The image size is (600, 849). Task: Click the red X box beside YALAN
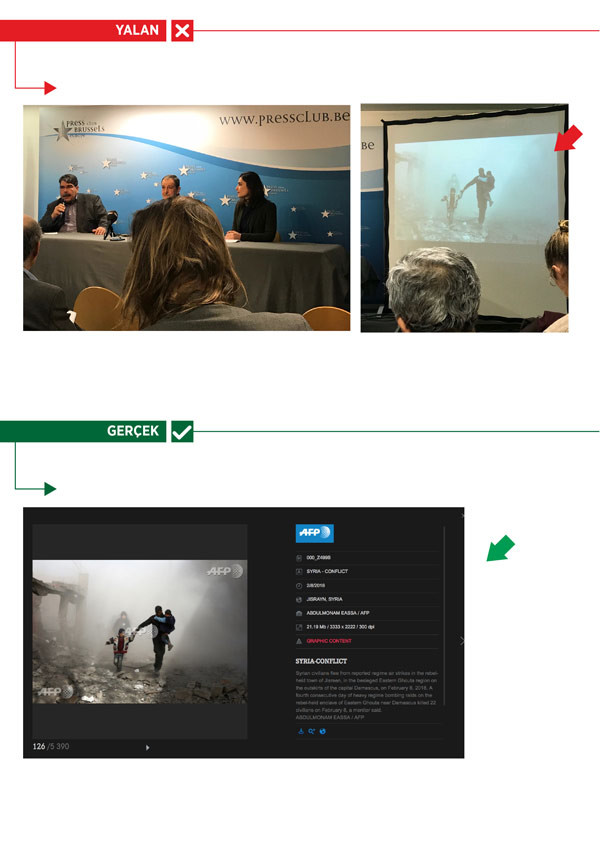pos(182,31)
